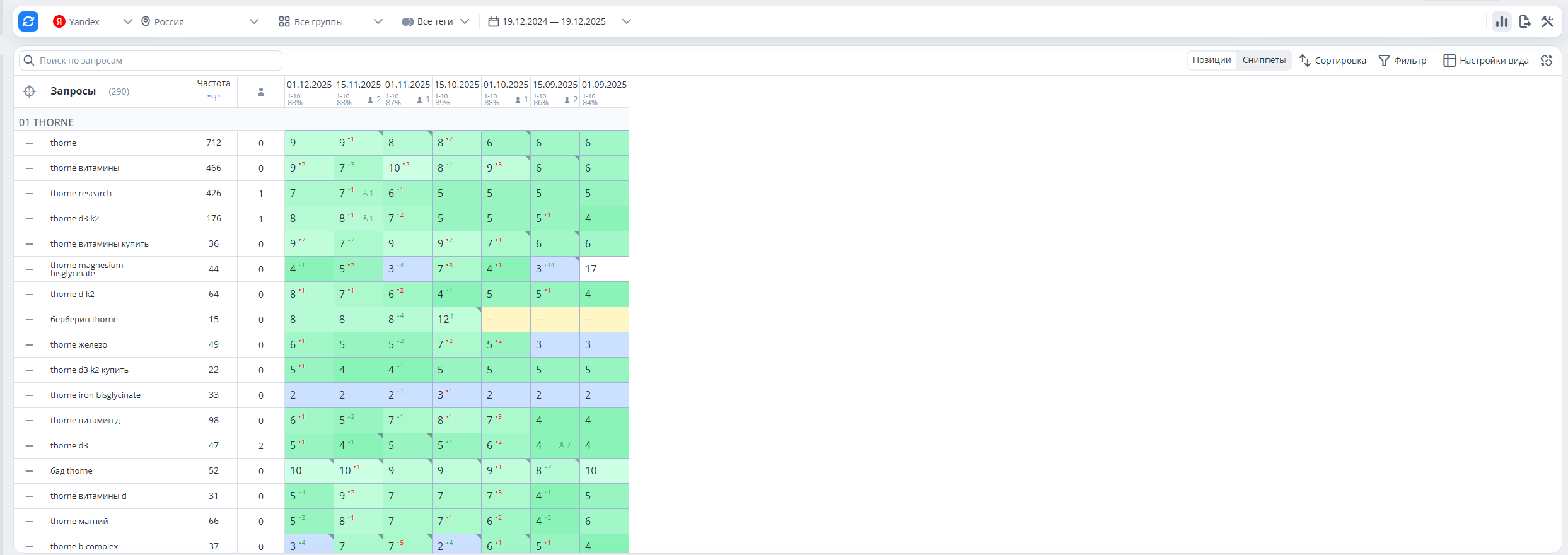
Task: Click the red Yandex logo icon
Action: pos(59,21)
